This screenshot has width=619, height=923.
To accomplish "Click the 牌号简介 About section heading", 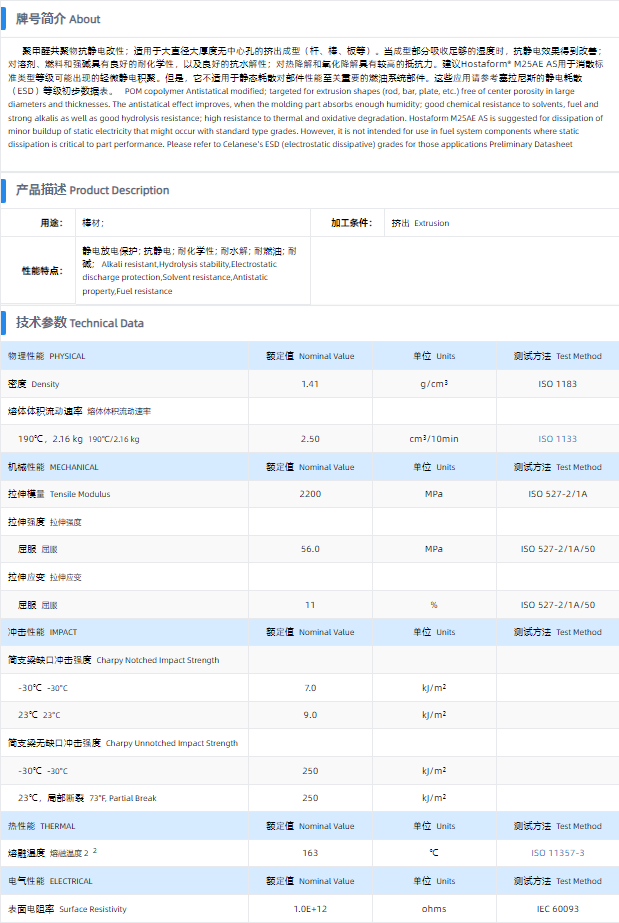I will [58, 19].
